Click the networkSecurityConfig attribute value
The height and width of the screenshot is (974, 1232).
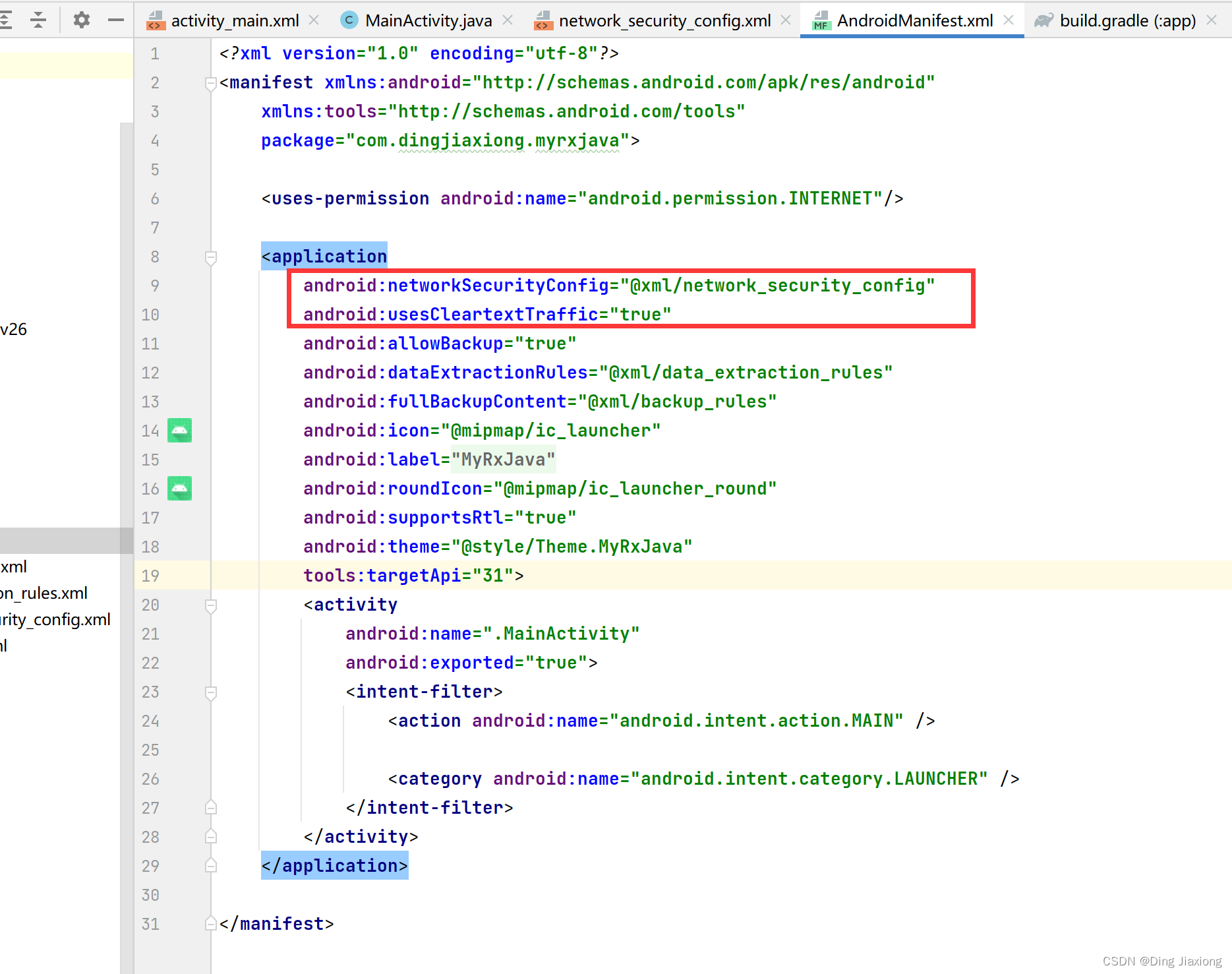tap(777, 286)
